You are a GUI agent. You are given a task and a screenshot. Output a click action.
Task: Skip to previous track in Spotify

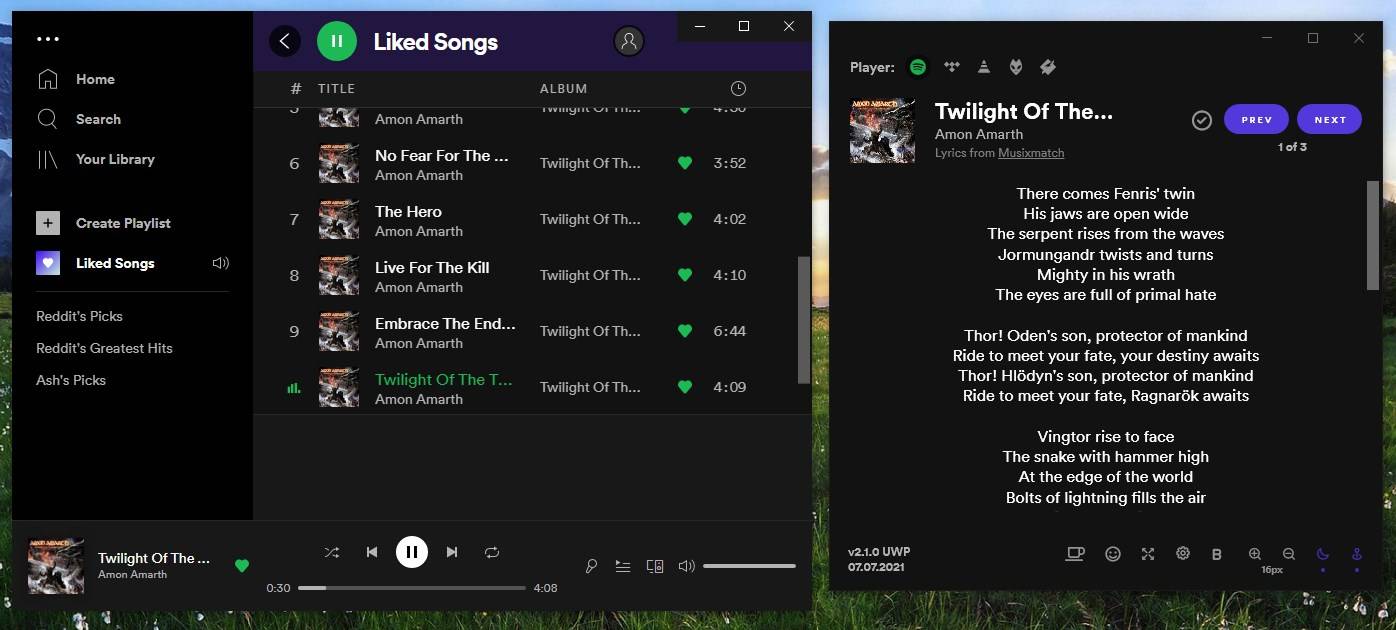(x=372, y=552)
